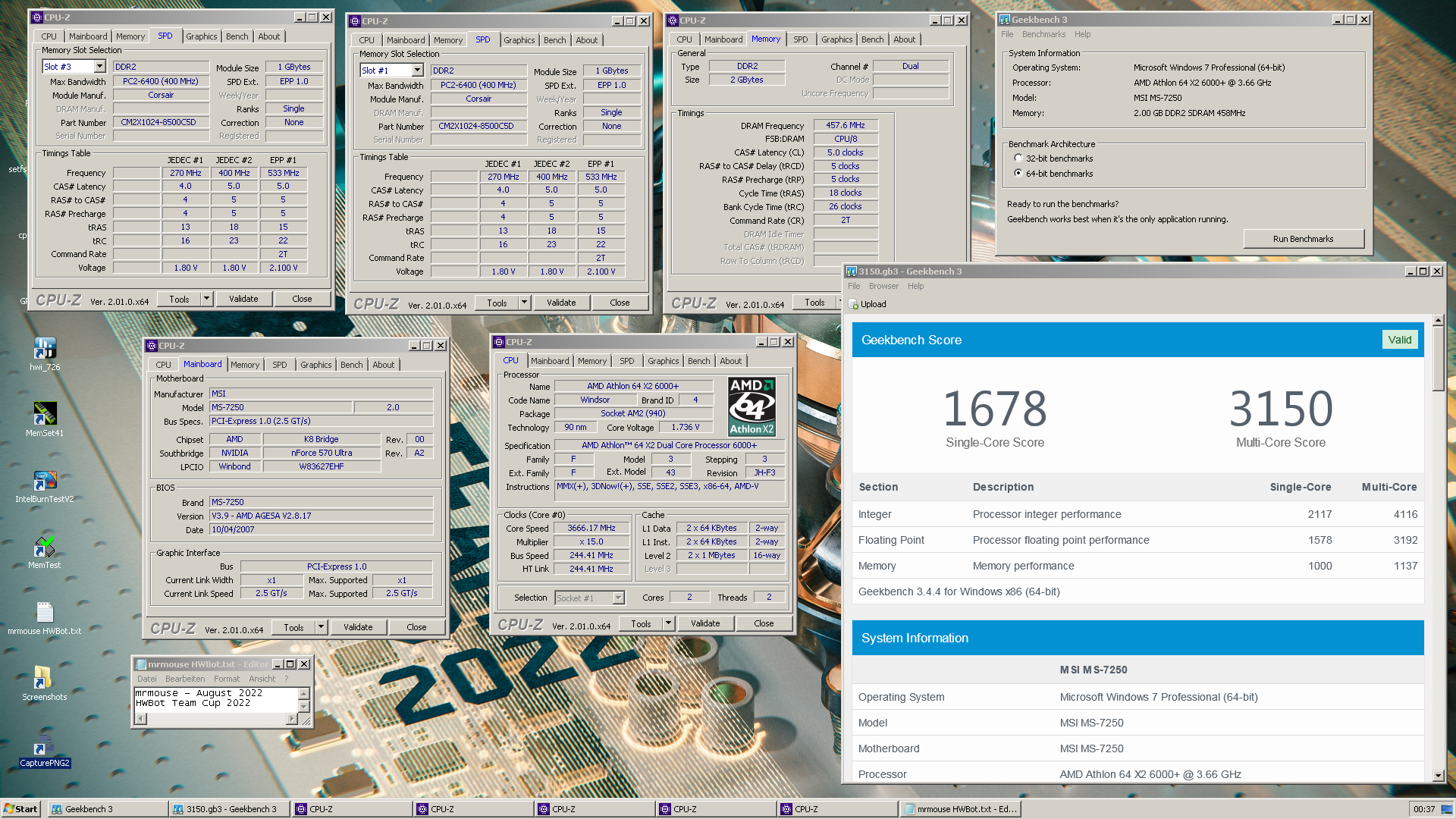Click inside the text editor content area
The height and width of the screenshot is (819, 1456).
[x=215, y=698]
